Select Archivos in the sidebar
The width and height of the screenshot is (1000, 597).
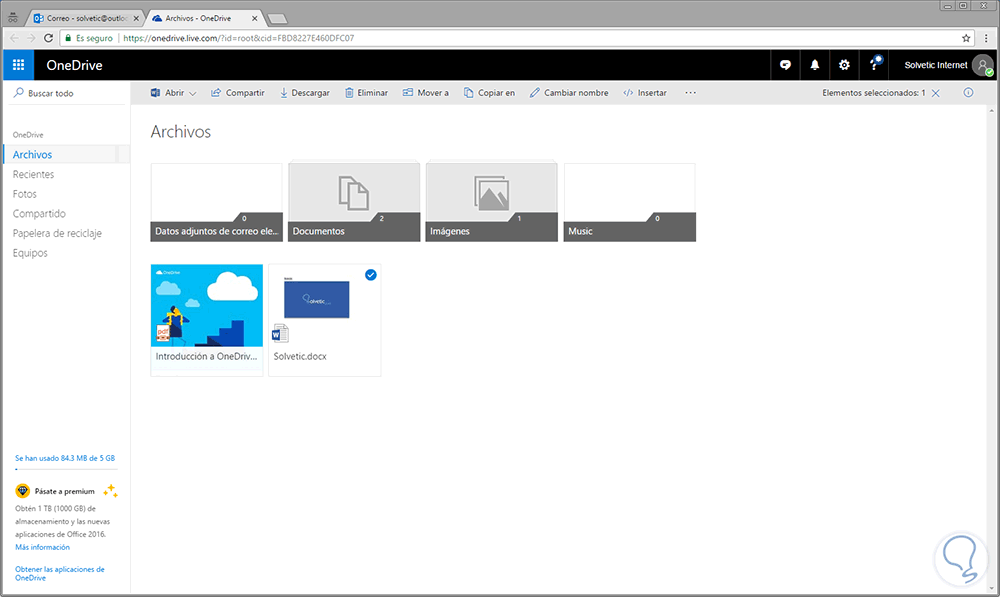[x=66, y=154]
